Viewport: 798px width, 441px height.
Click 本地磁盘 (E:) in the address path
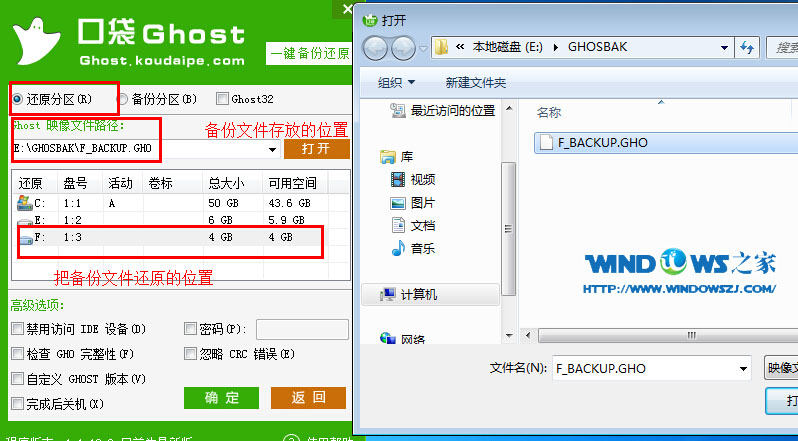[507, 47]
